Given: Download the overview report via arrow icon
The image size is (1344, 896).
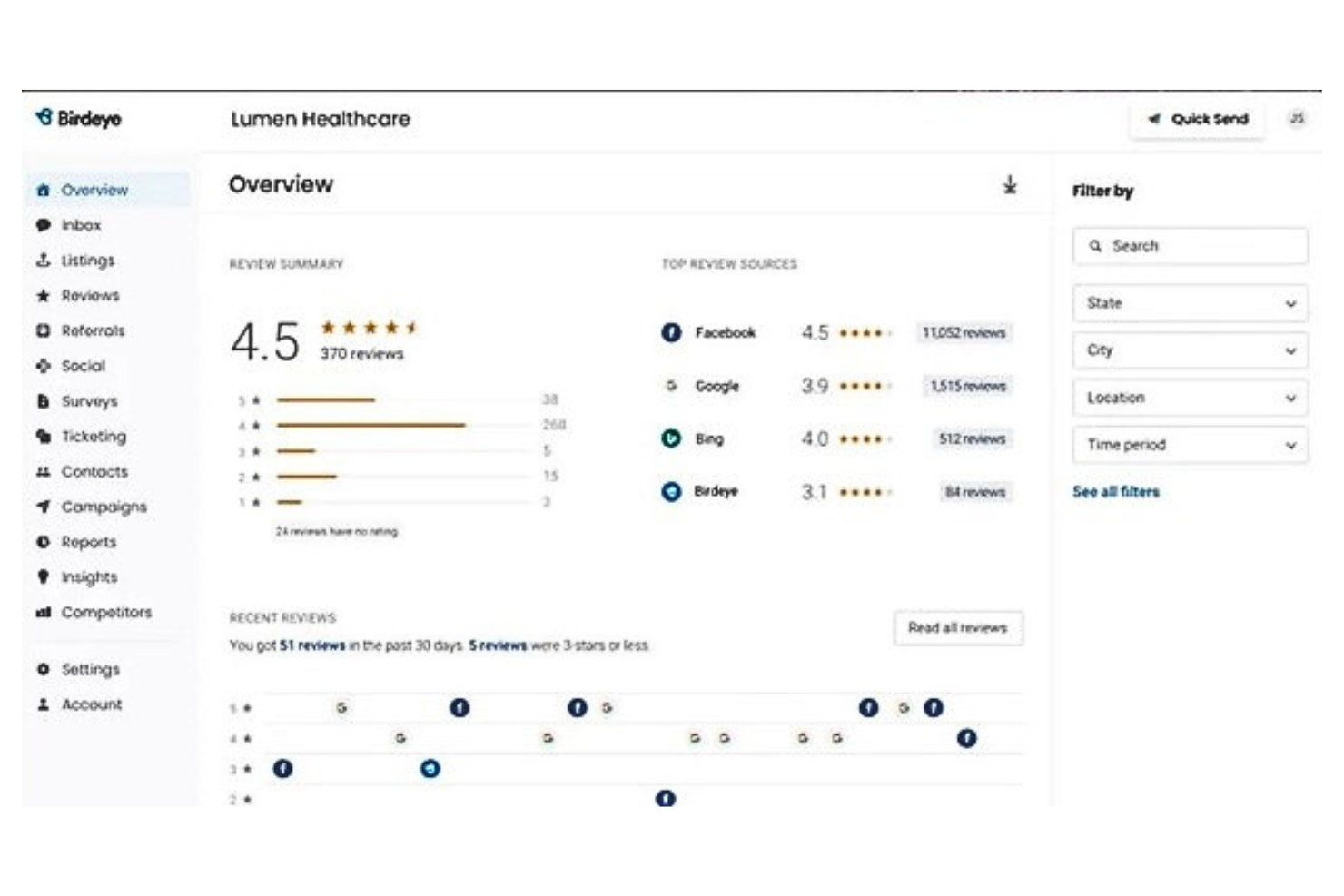Looking at the screenshot, I should 1010,185.
